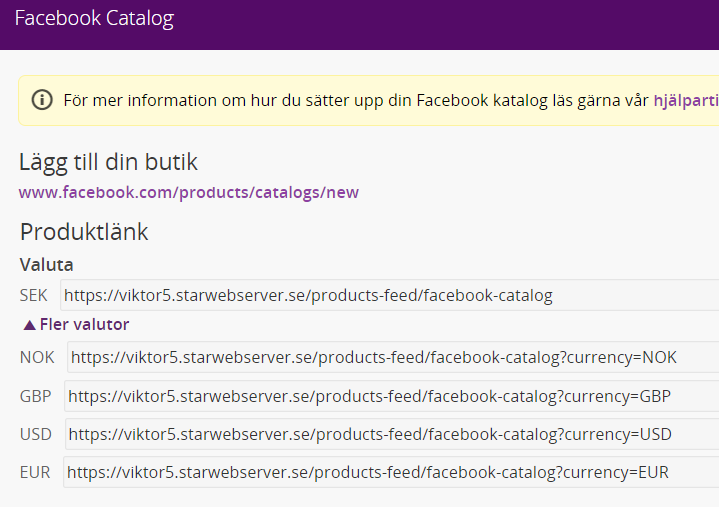
Task: Click the För mer information banner text
Action: 356,100
